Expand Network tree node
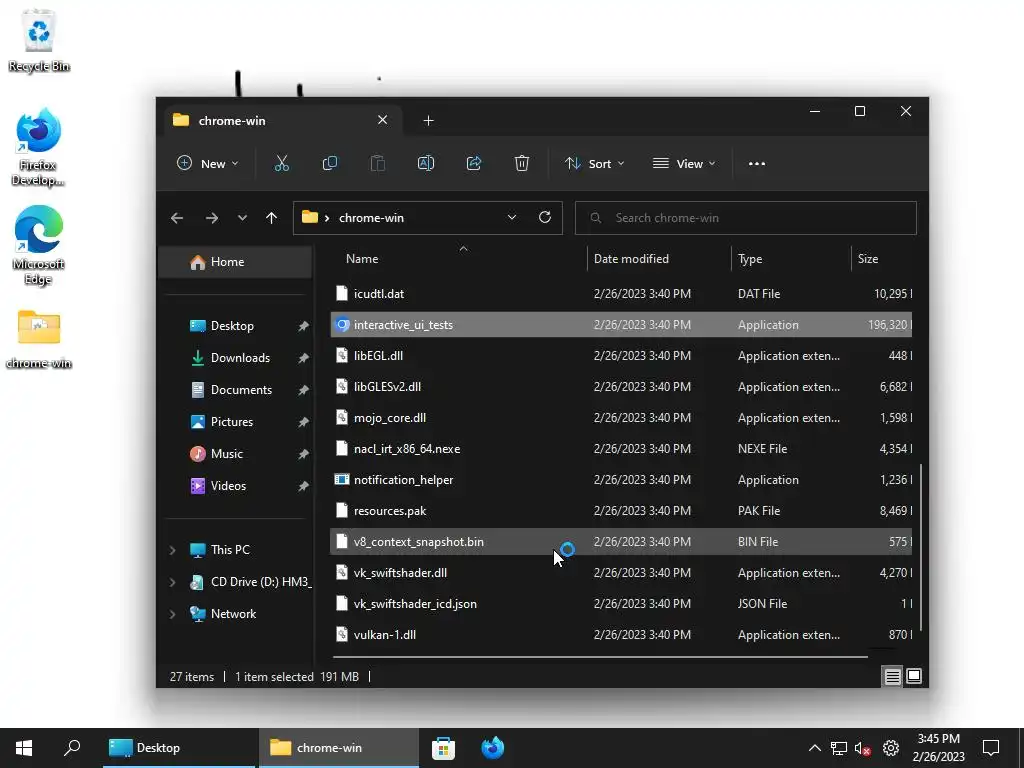The image size is (1024, 768). click(172, 614)
